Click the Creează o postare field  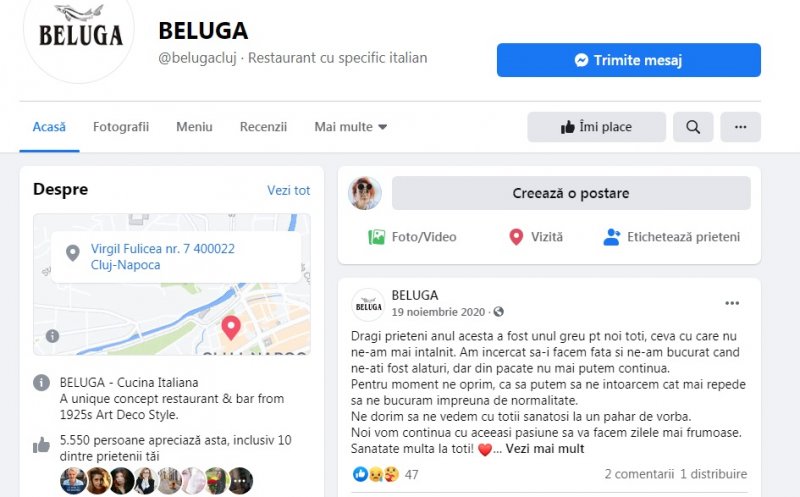(571, 193)
